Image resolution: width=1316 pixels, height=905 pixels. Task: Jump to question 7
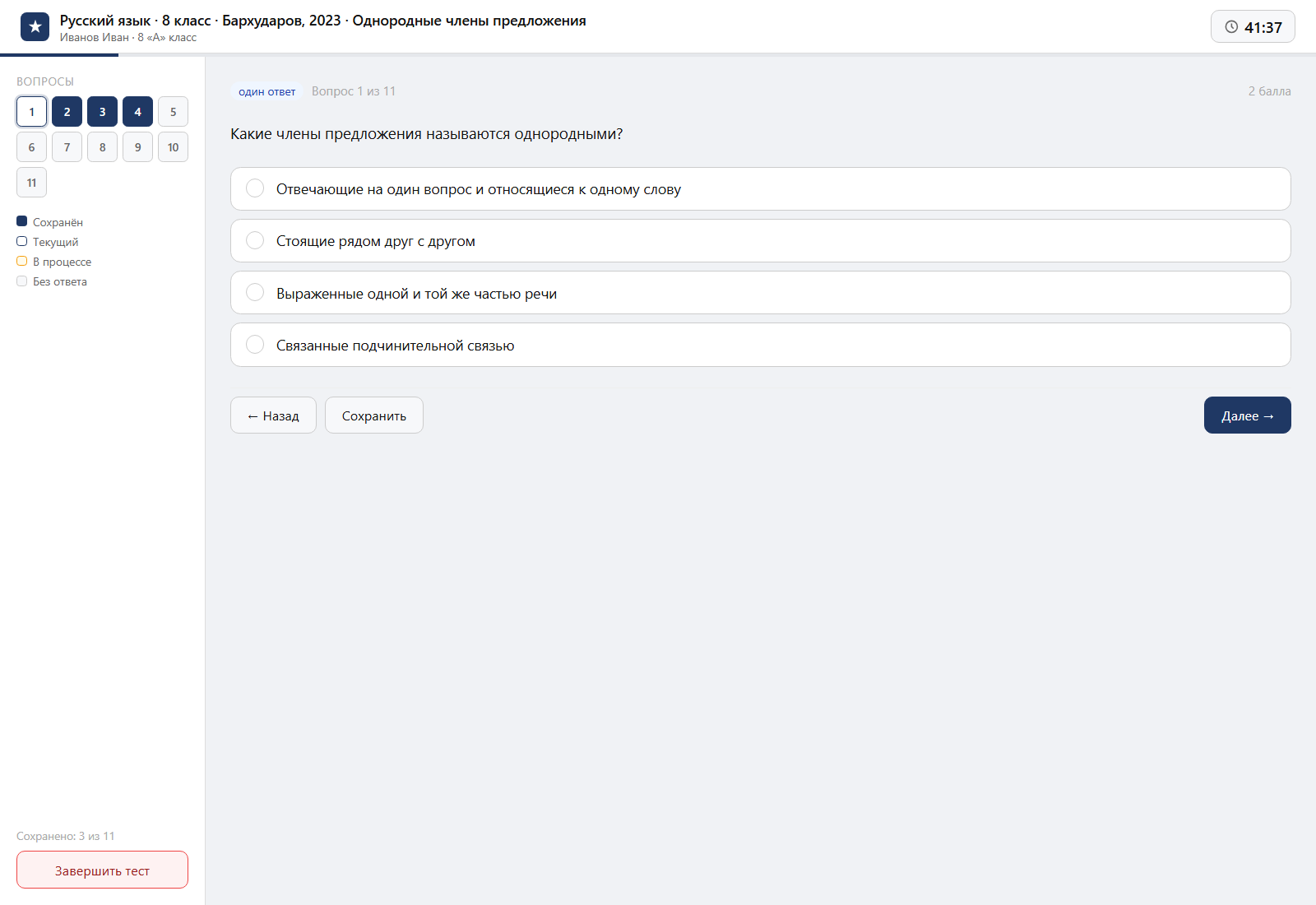pos(67,147)
